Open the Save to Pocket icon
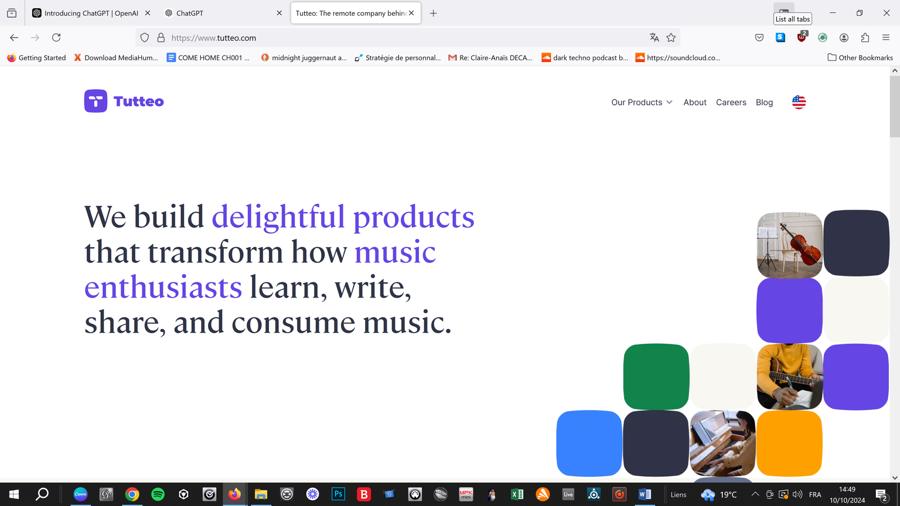The width and height of the screenshot is (900, 506). (x=759, y=37)
